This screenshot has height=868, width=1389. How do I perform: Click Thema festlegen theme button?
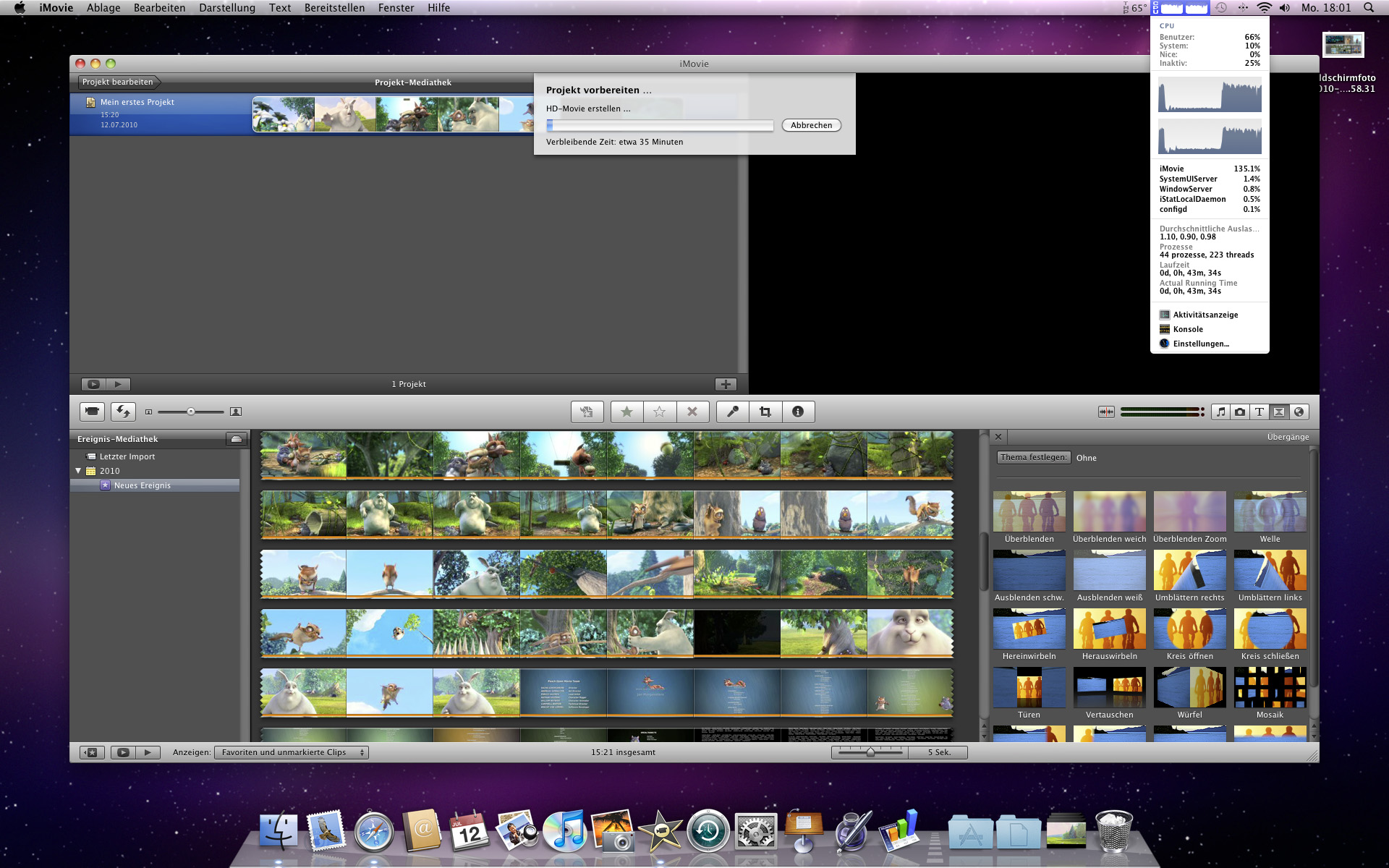(x=1033, y=457)
